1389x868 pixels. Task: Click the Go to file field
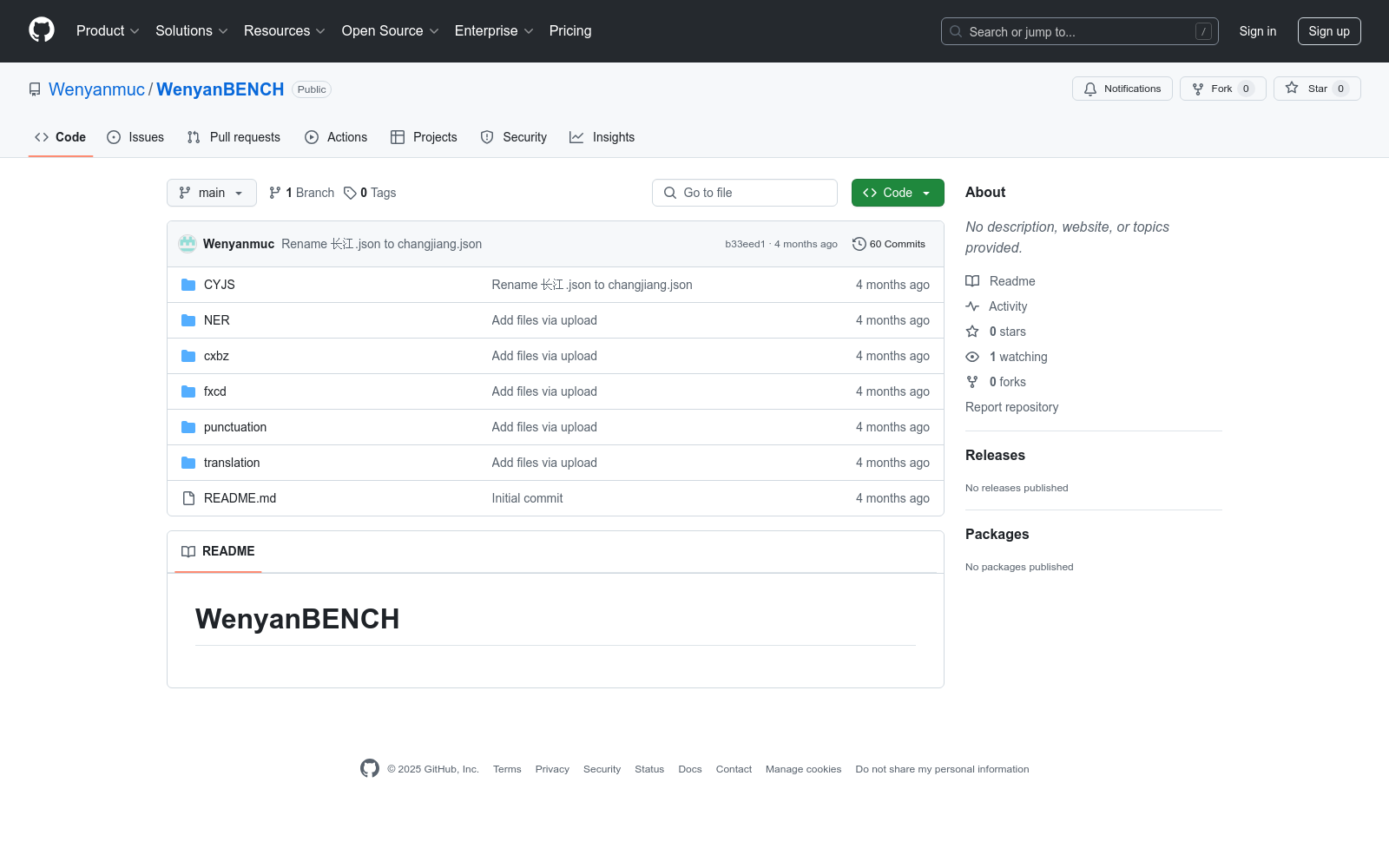745,193
